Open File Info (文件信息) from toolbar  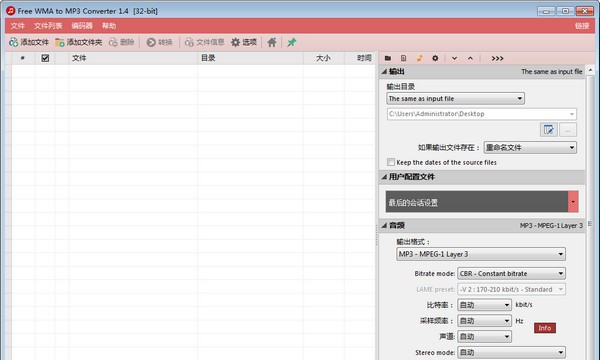pos(204,42)
